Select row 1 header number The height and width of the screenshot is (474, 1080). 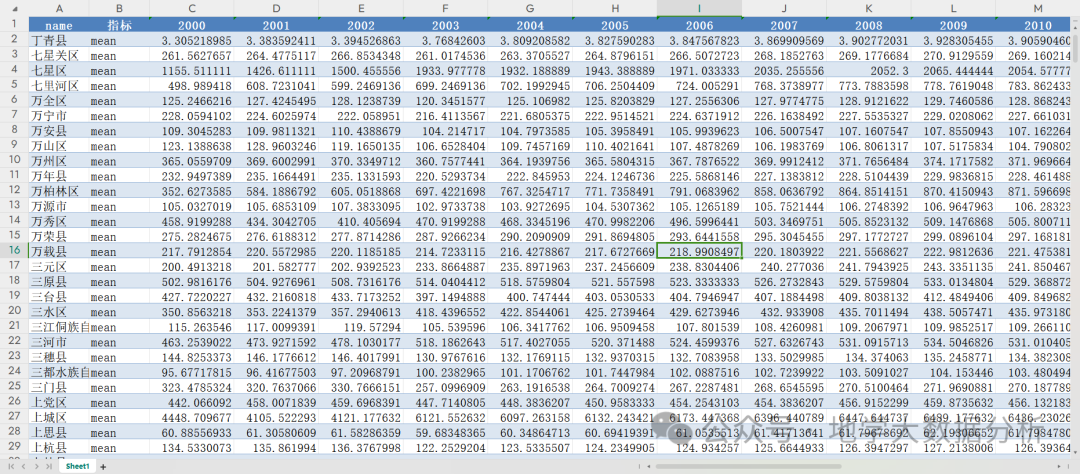click(x=14, y=25)
